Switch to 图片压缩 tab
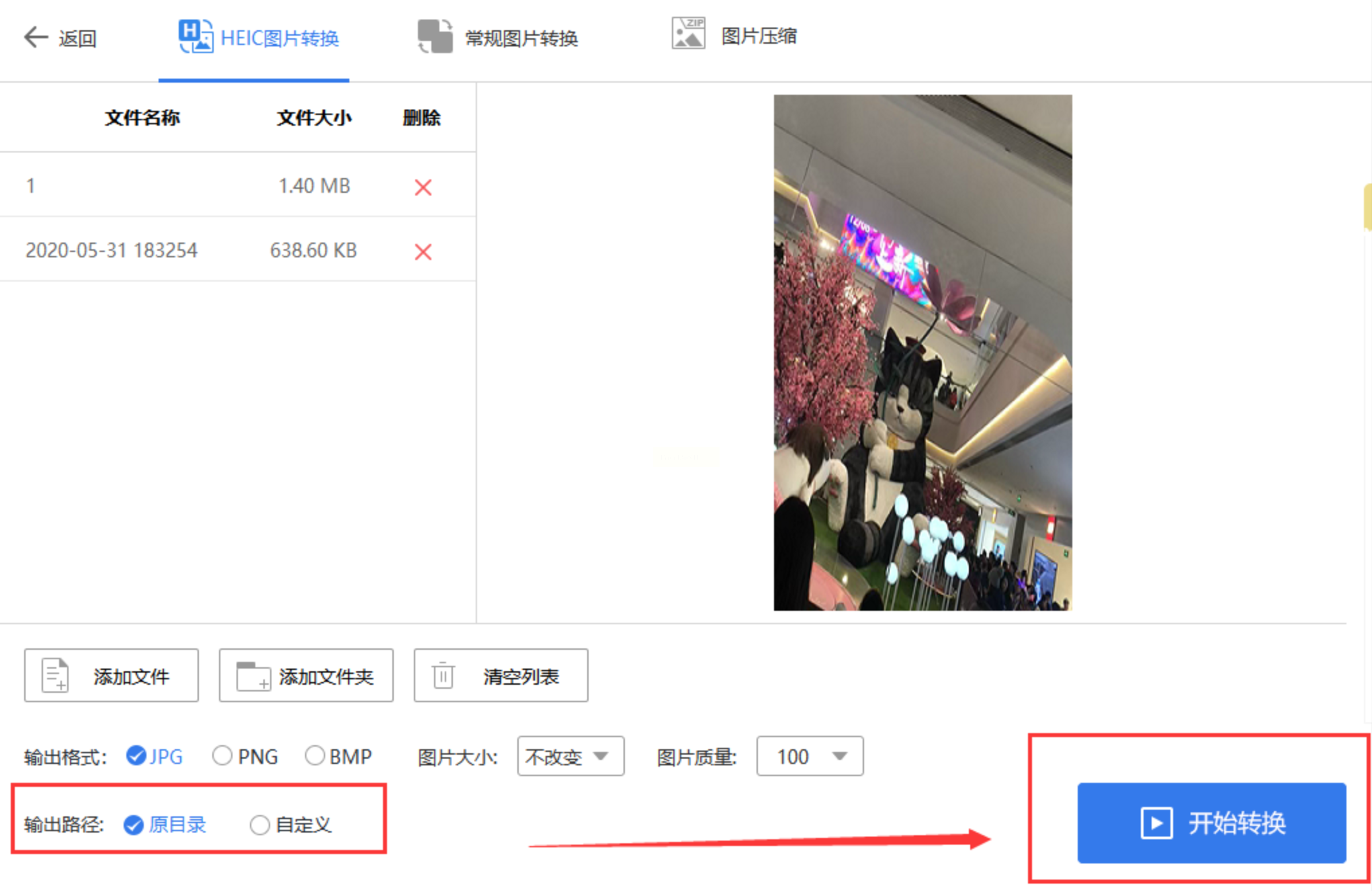Viewport: 1372px width, 891px height. coord(758,36)
